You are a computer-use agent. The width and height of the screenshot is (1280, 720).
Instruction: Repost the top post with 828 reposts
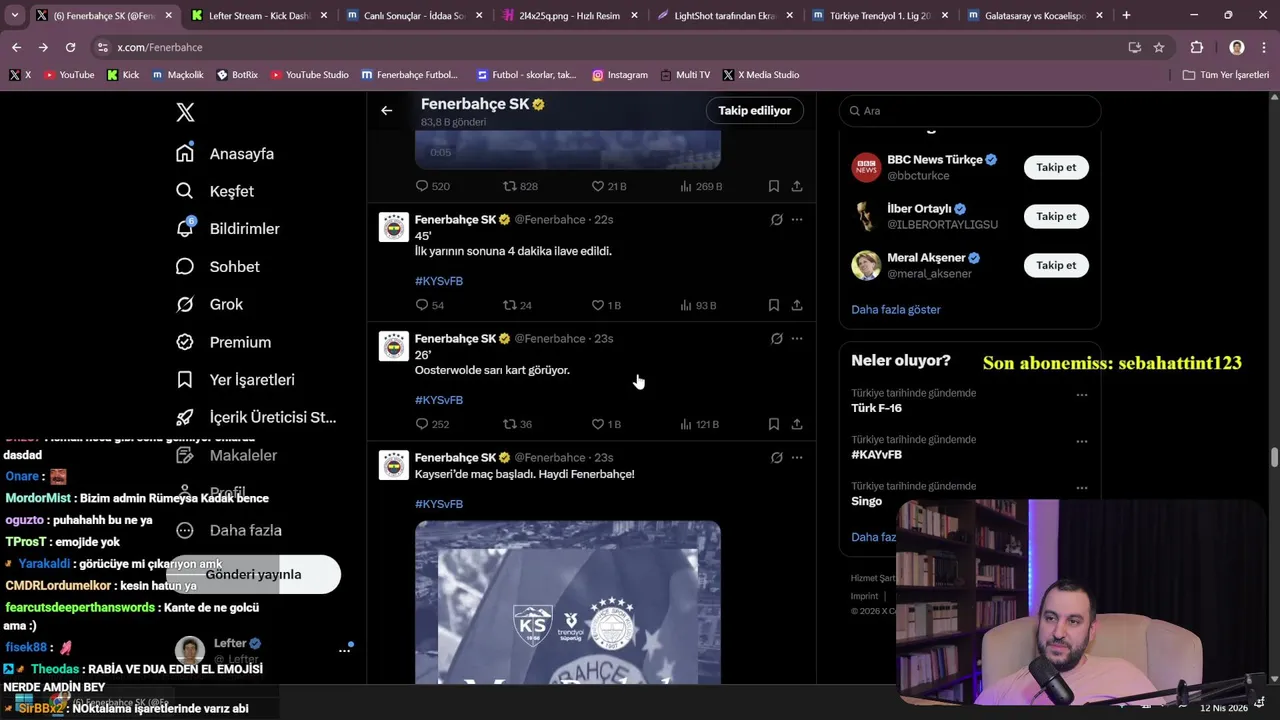(520, 186)
